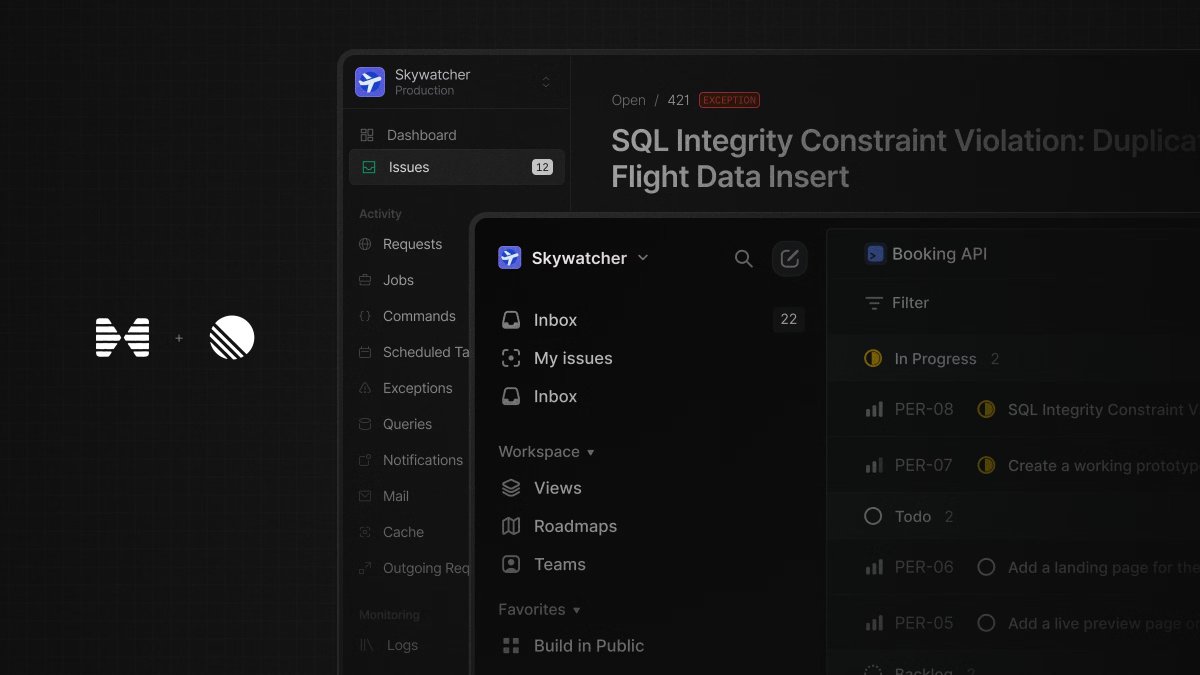The image size is (1200, 675).
Task: Open Logs under Monitoring in back window
Action: (x=402, y=645)
